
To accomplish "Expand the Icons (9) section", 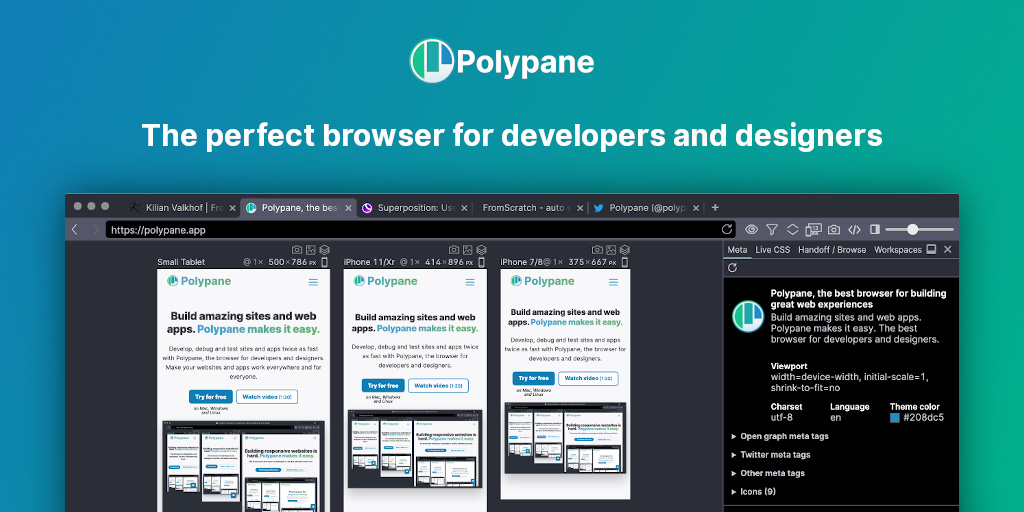I will (x=754, y=491).
